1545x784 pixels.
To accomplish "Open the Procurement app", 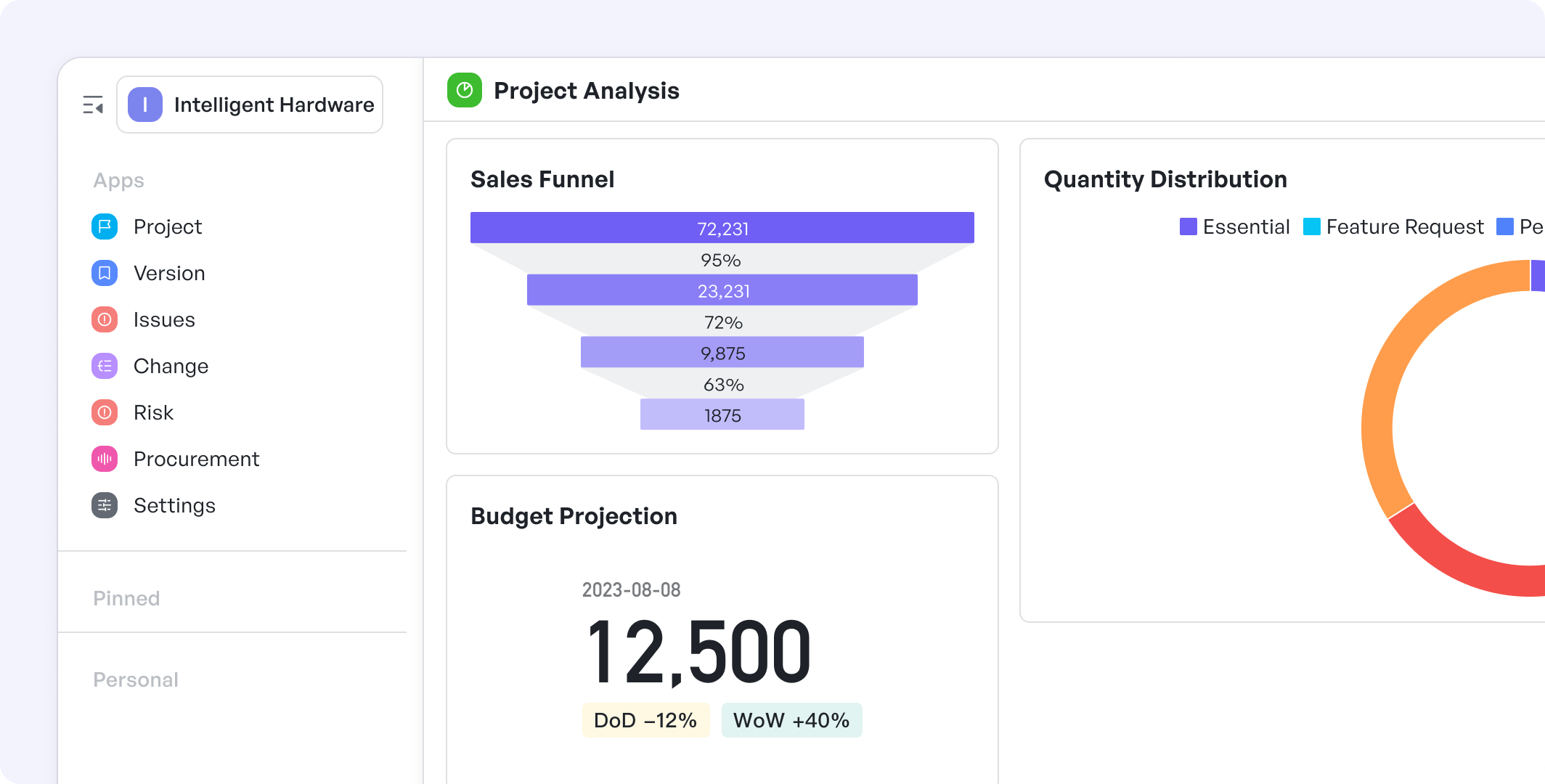I will pyautogui.click(x=196, y=459).
